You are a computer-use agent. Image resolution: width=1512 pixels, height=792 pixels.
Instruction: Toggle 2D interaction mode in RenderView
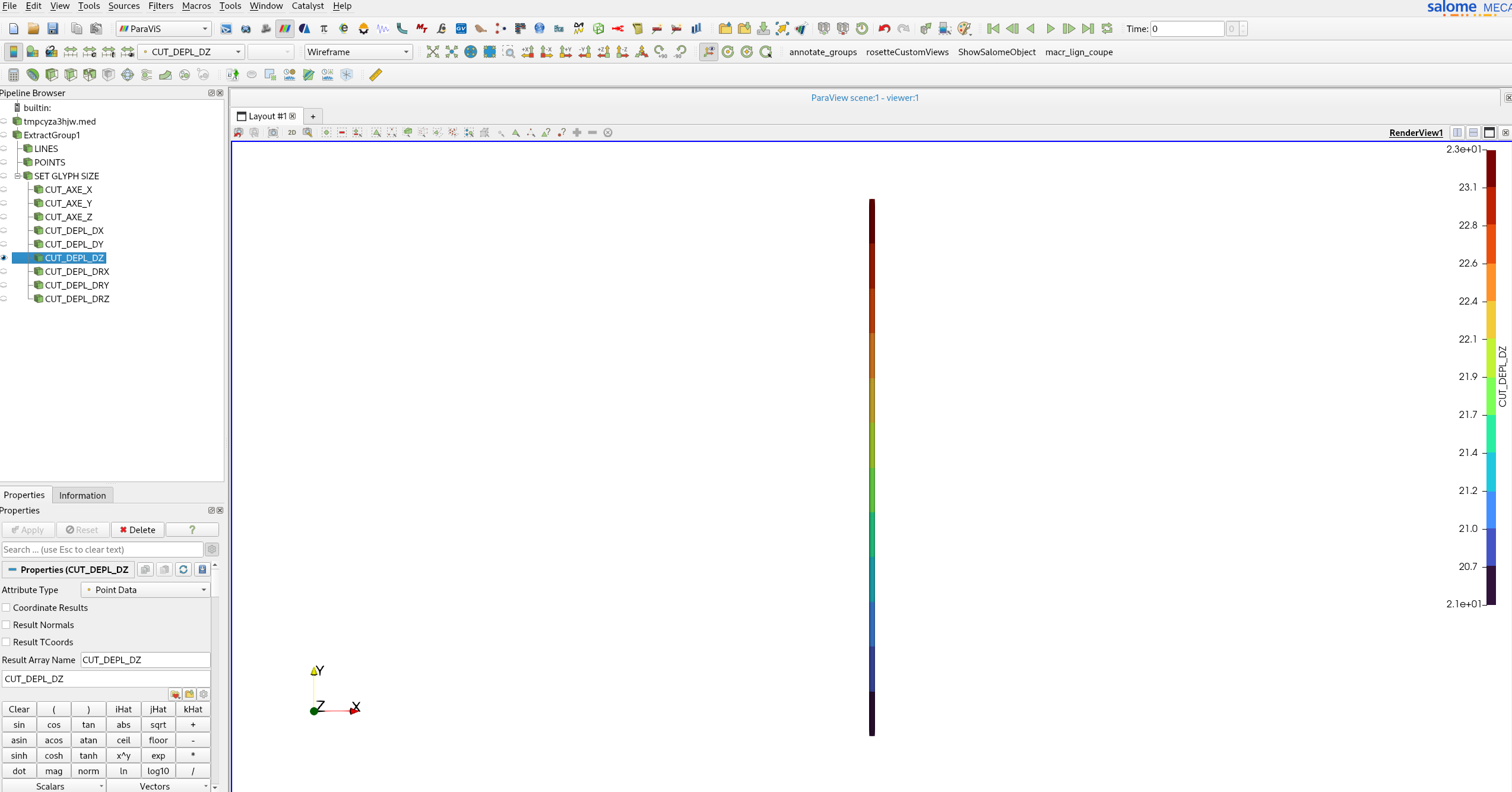[292, 132]
